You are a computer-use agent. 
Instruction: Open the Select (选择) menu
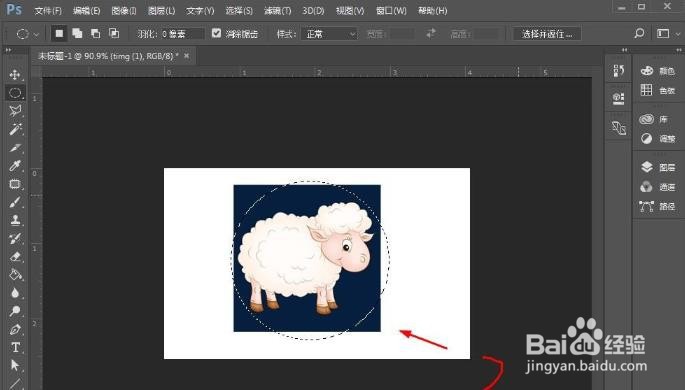point(239,10)
